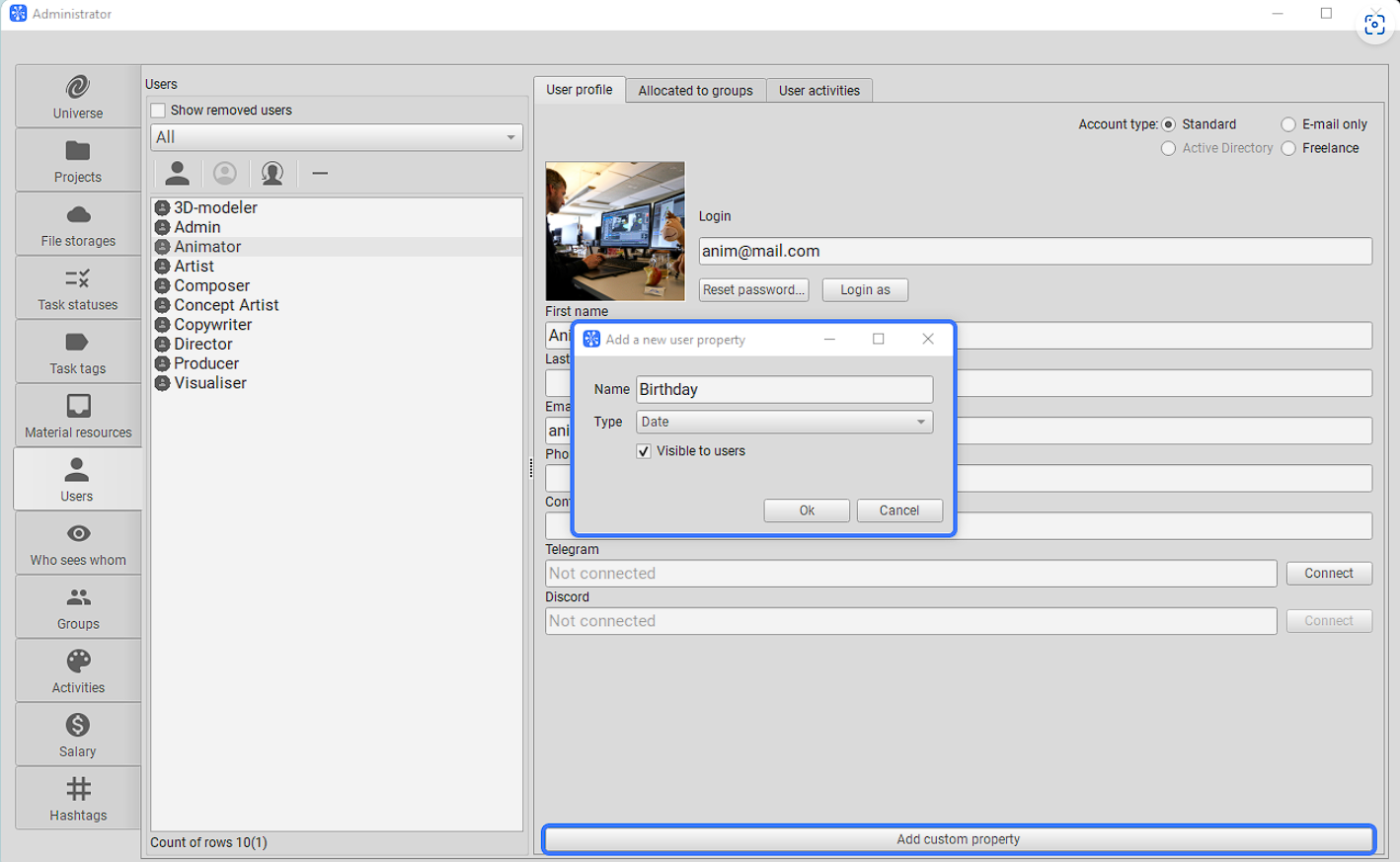Viewport: 1400px width, 862px height.
Task: Open the Hashtags section
Action: coord(78,799)
